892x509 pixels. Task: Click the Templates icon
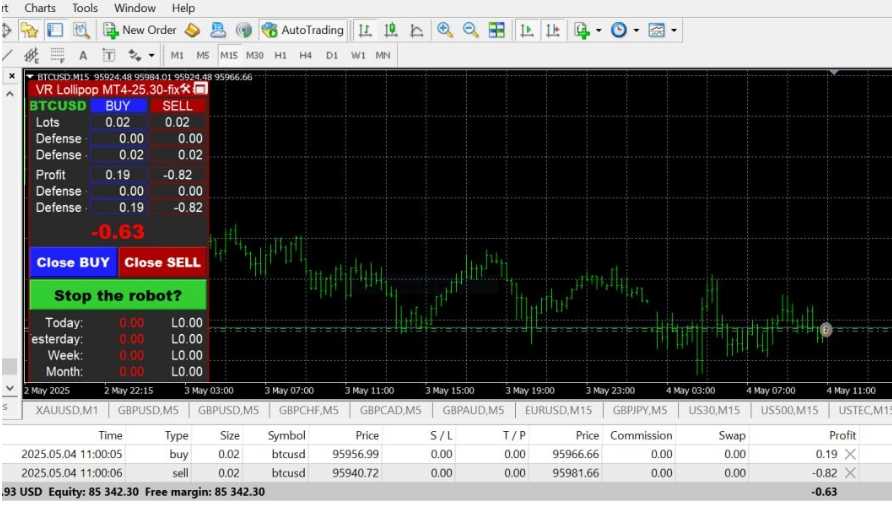click(656, 30)
